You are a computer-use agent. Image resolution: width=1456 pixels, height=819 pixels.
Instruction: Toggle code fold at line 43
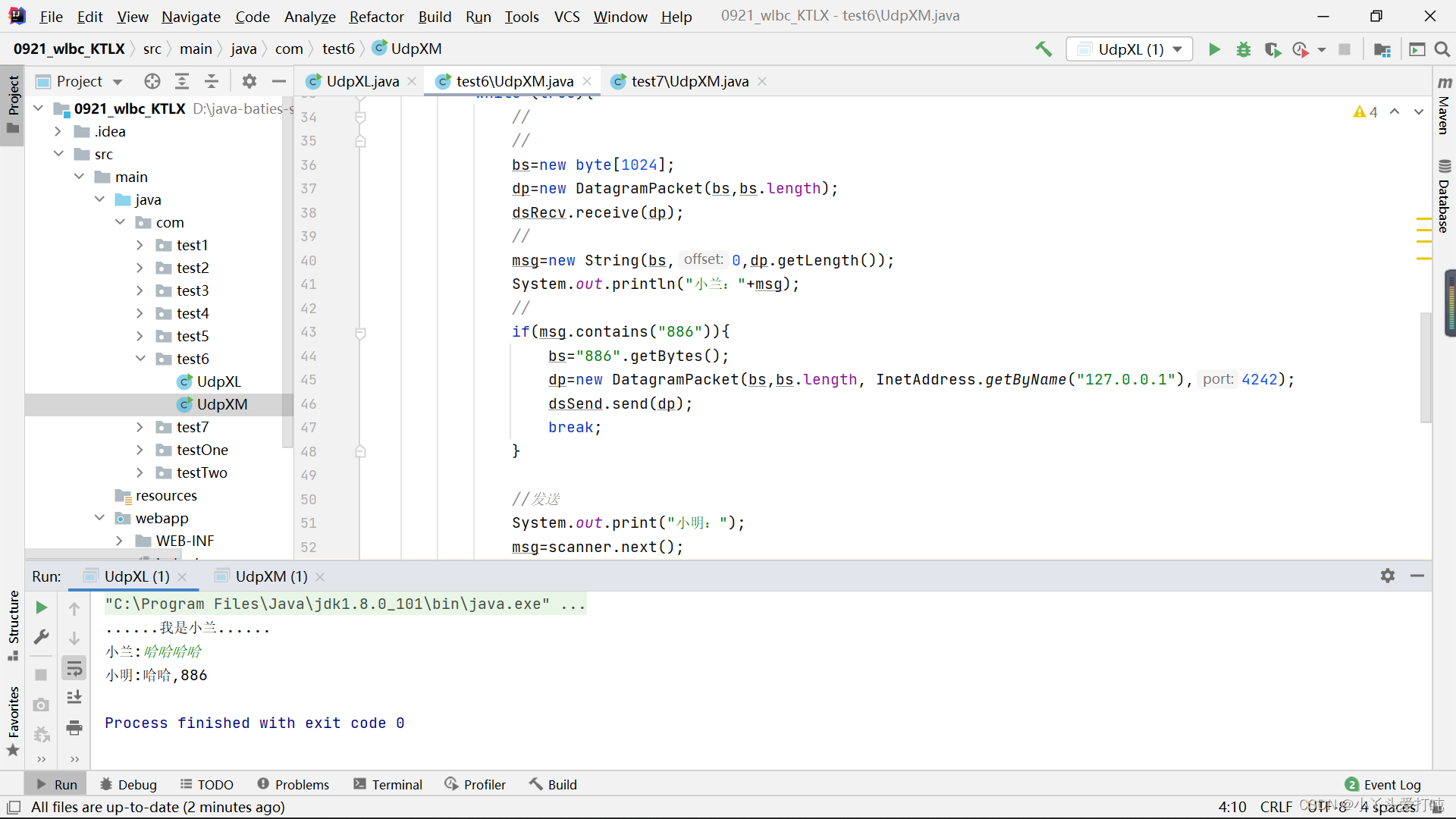tap(361, 333)
